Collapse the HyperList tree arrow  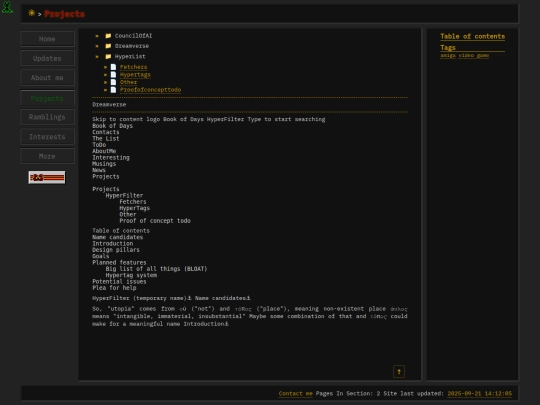(x=97, y=56)
